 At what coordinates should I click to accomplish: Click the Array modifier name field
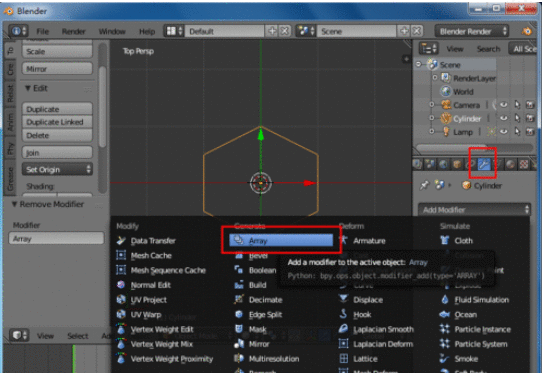[x=56, y=239]
